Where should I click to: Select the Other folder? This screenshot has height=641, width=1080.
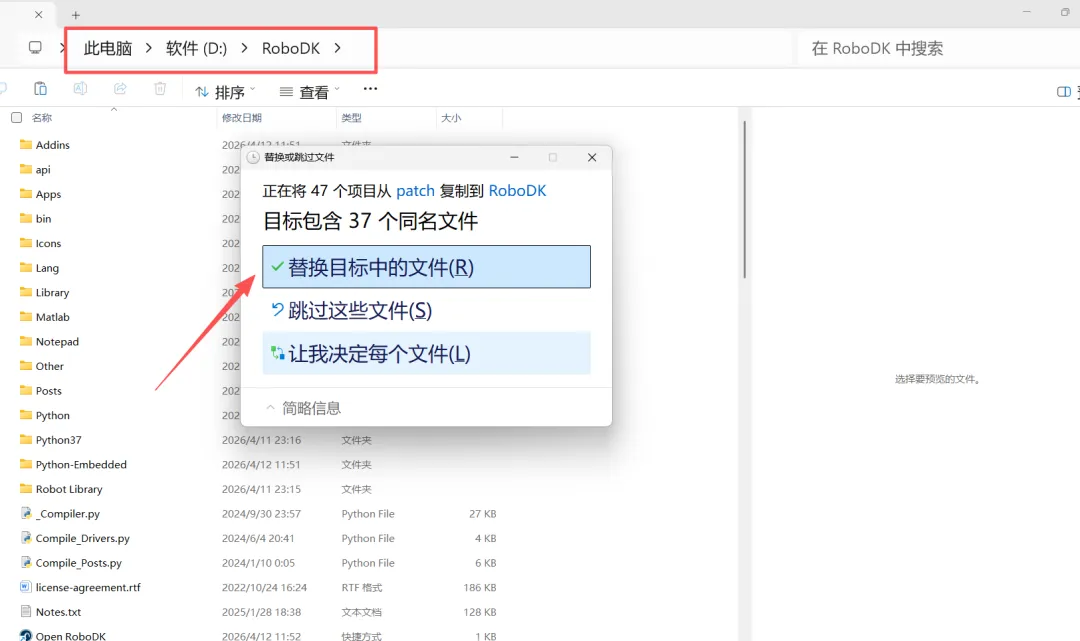tap(50, 366)
